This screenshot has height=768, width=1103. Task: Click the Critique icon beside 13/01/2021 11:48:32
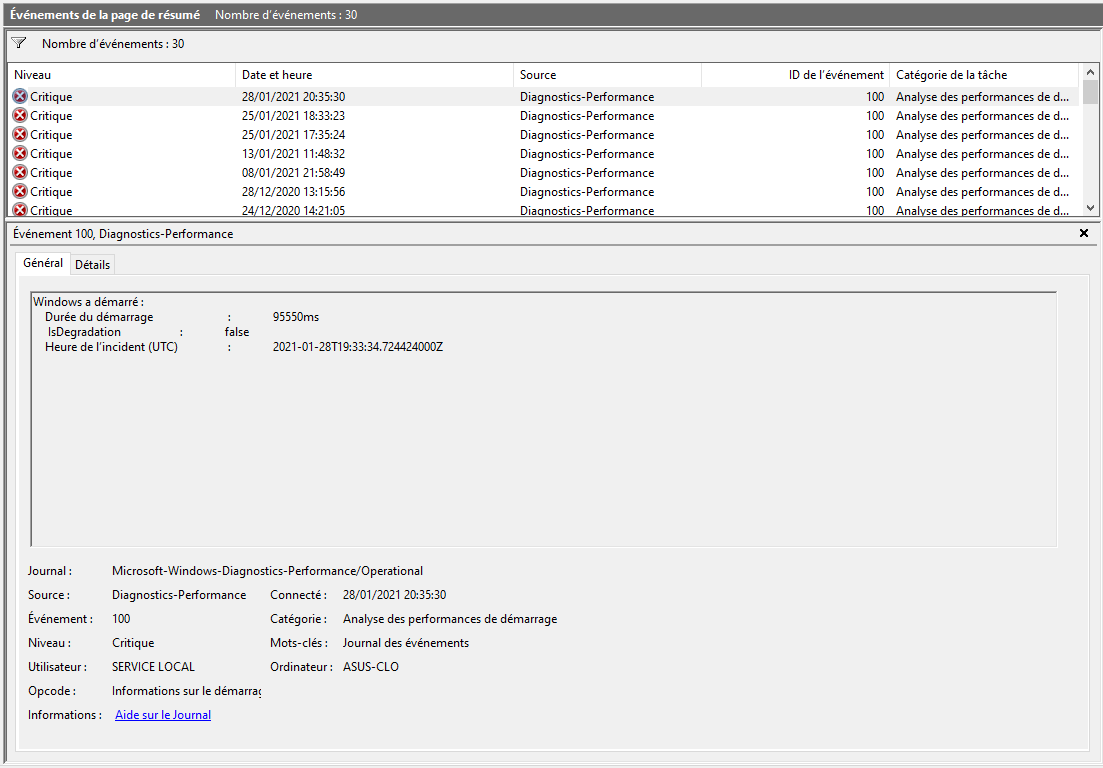click(x=20, y=153)
